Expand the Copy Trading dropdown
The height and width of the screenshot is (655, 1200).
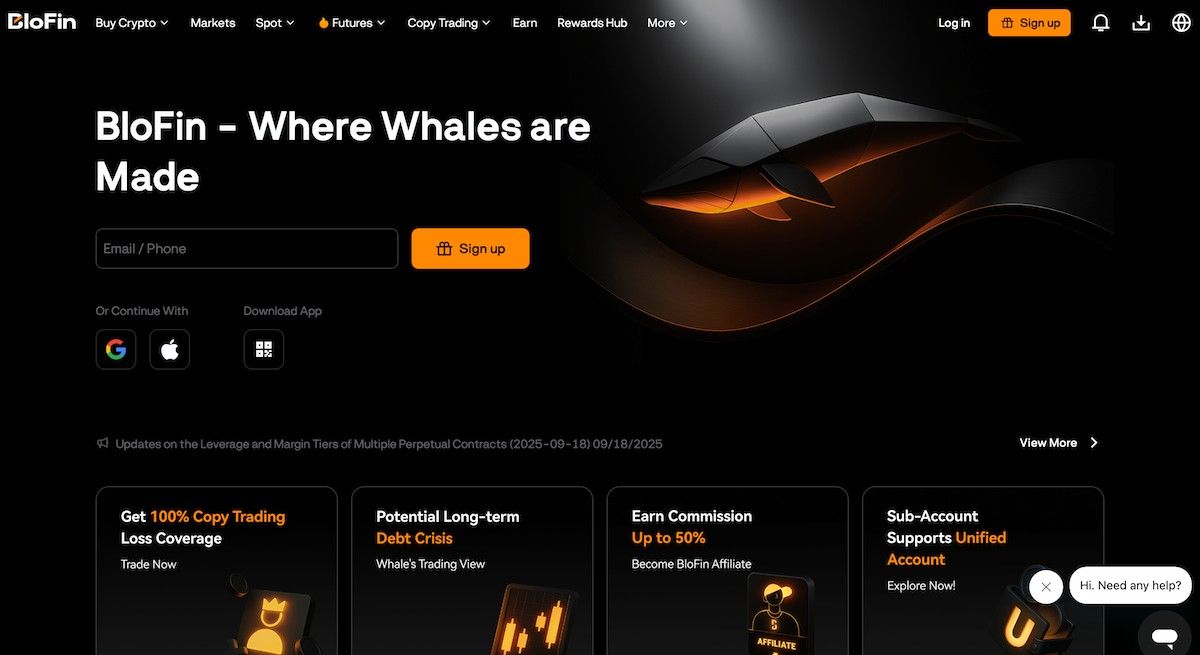tap(449, 23)
